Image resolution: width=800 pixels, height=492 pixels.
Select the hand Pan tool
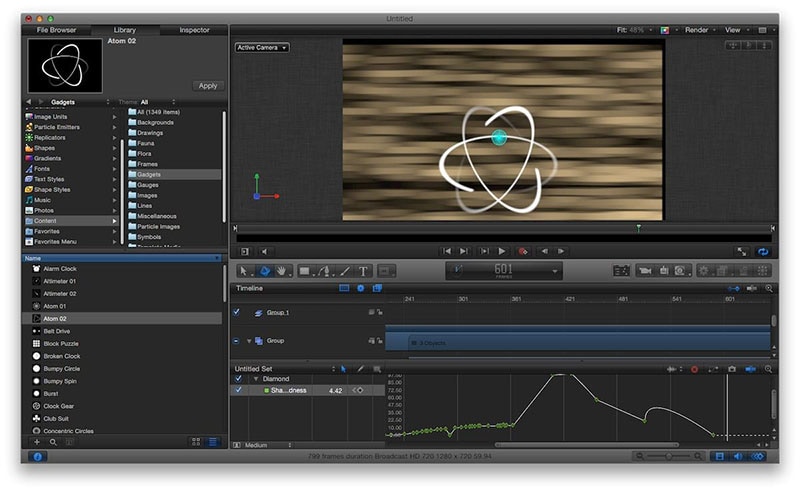pyautogui.click(x=283, y=271)
